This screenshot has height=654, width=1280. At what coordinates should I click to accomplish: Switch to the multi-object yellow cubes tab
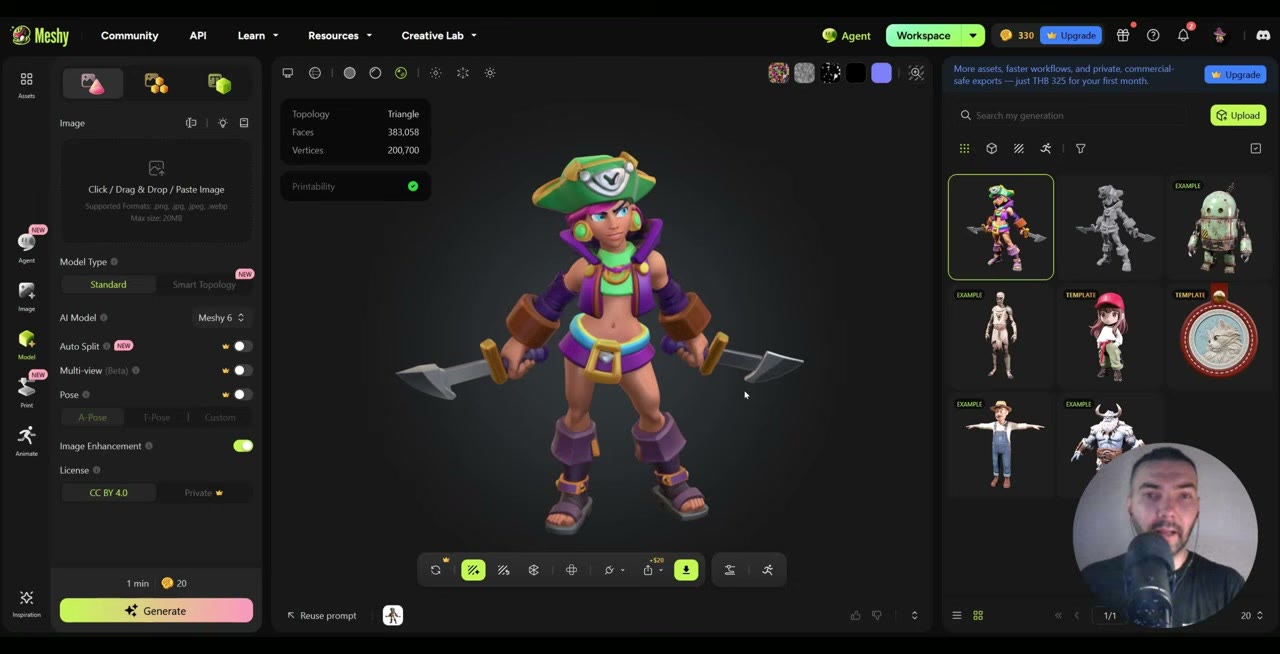156,84
